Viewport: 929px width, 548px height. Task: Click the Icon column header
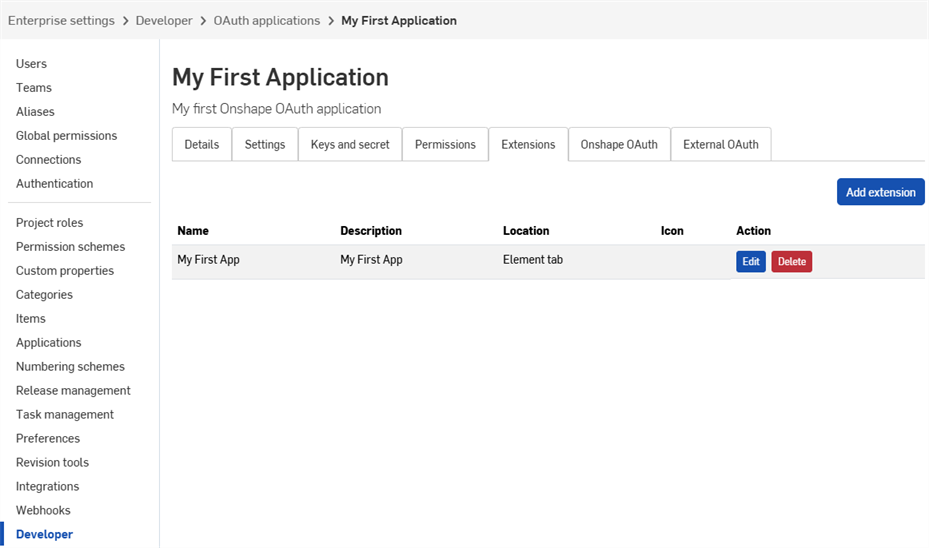click(x=672, y=231)
